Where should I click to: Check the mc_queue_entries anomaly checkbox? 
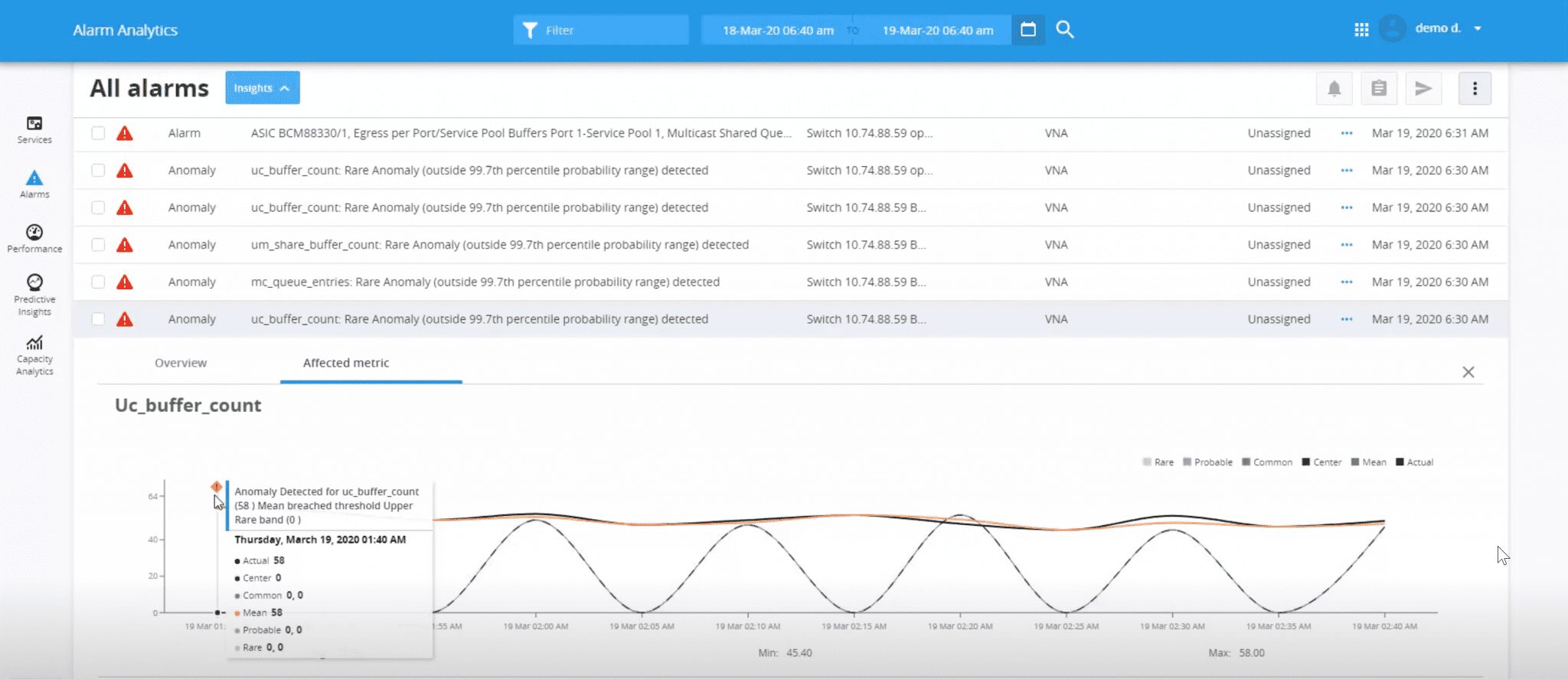[98, 282]
